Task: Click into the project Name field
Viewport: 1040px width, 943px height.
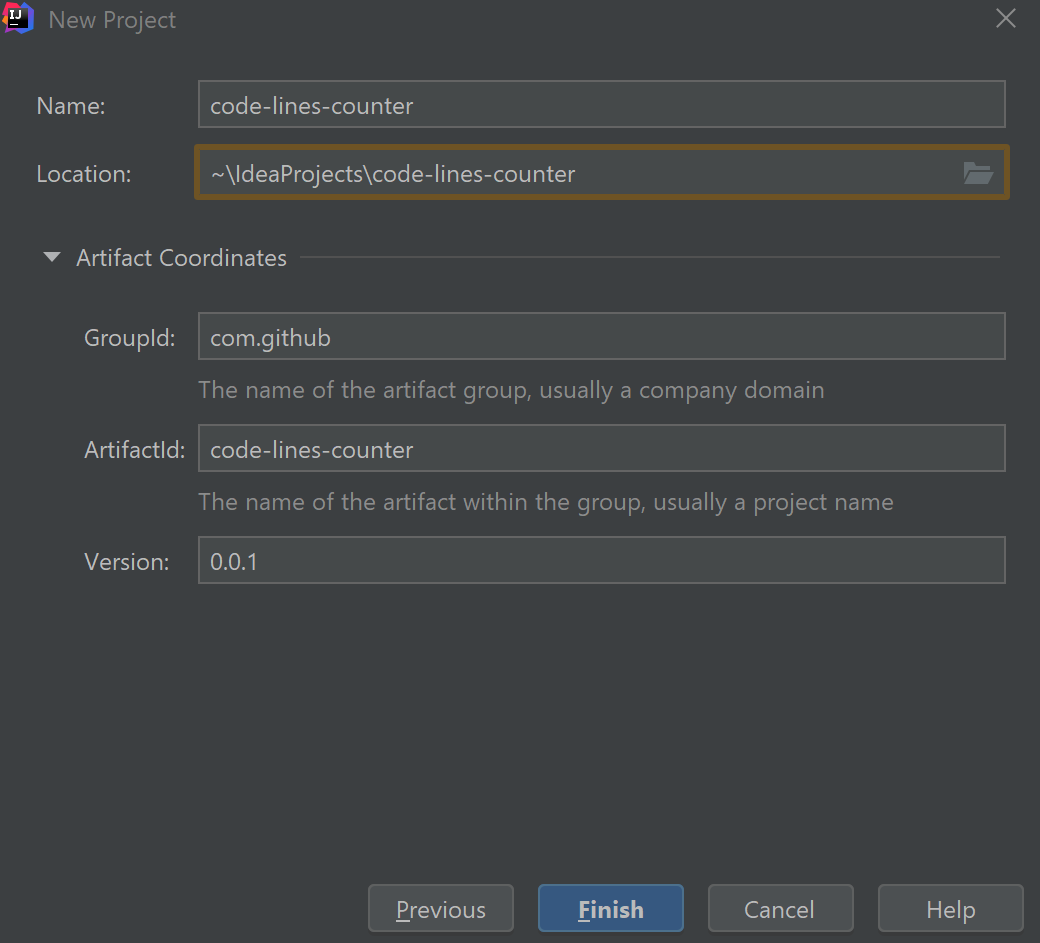Action: coord(600,105)
